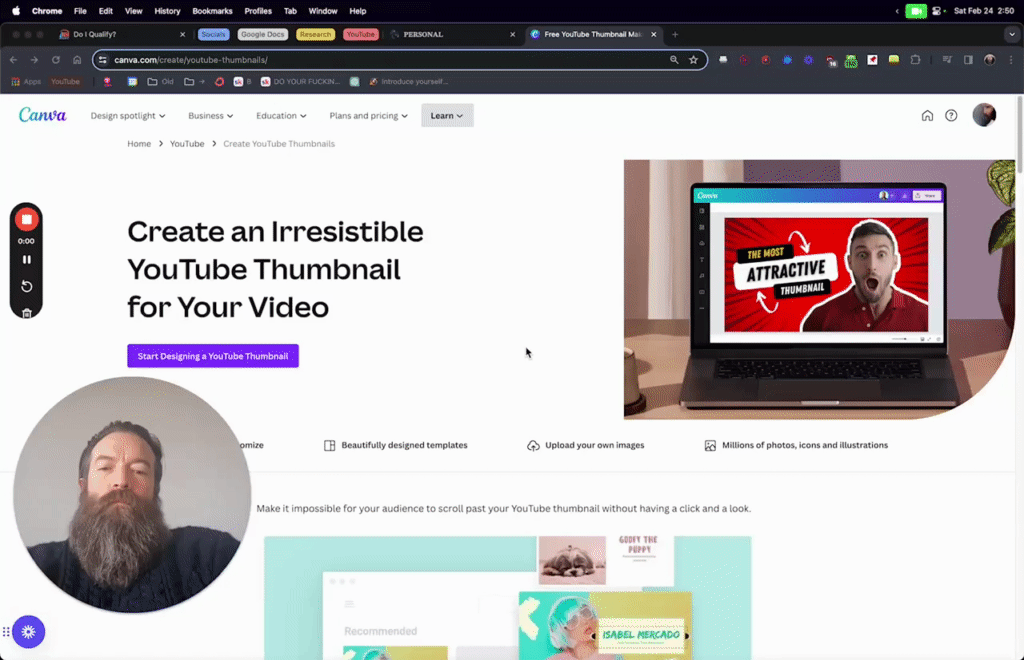
Task: Open the Design spotlight dropdown
Action: pyautogui.click(x=128, y=116)
